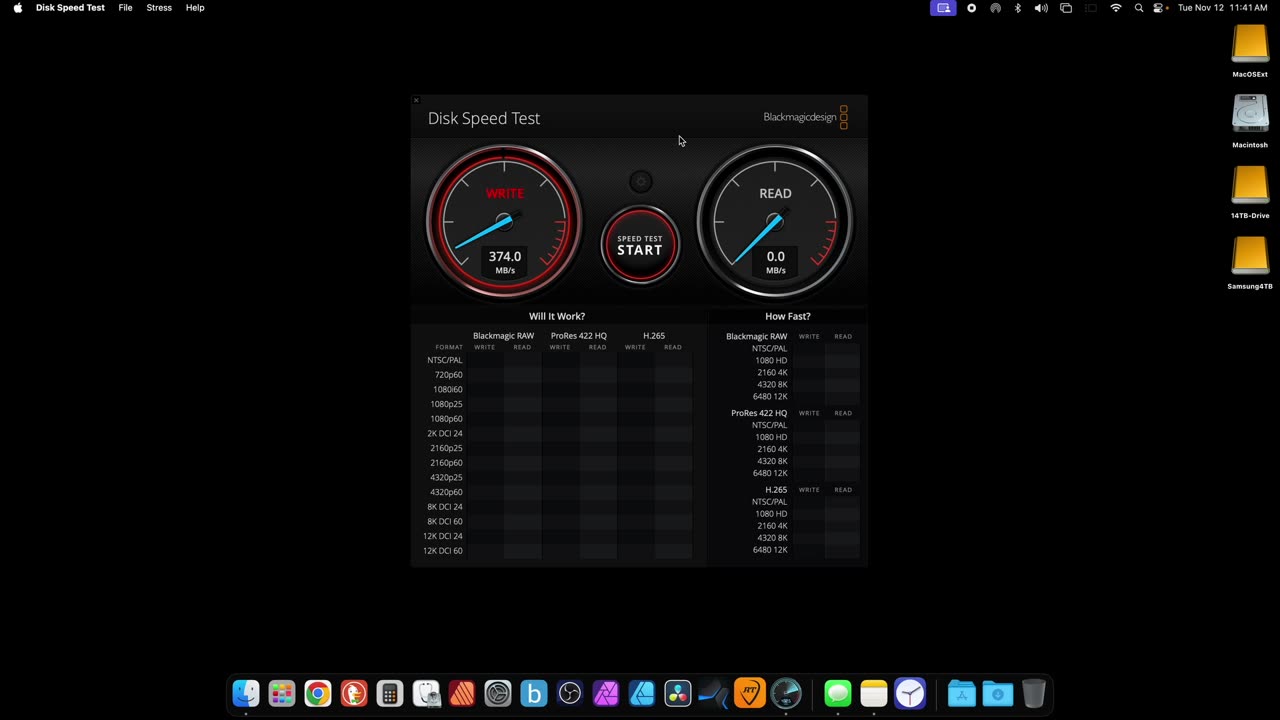Image resolution: width=1280 pixels, height=720 pixels.
Task: Click the '2160p60' format row label
Action: (x=447, y=463)
